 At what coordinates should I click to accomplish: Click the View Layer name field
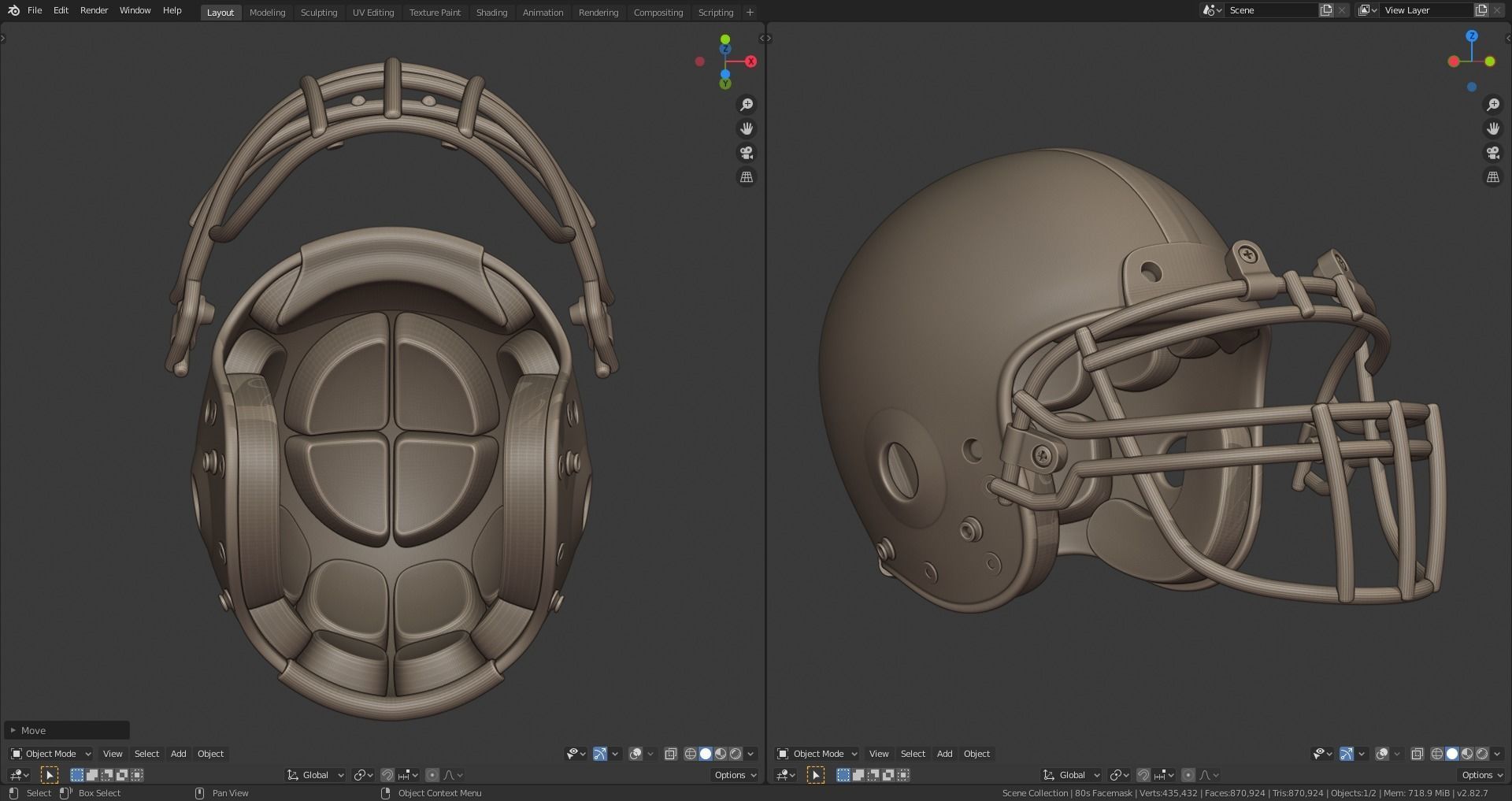[x=1426, y=10]
